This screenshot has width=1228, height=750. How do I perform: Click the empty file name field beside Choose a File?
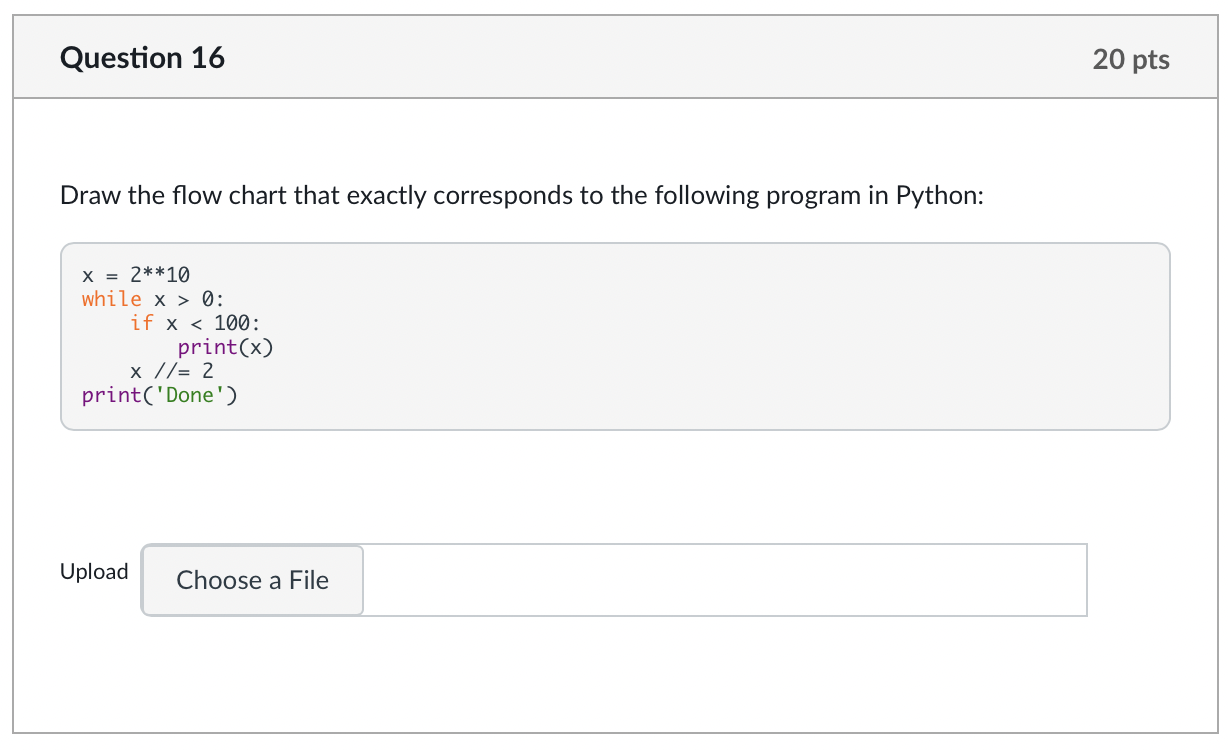pyautogui.click(x=724, y=580)
